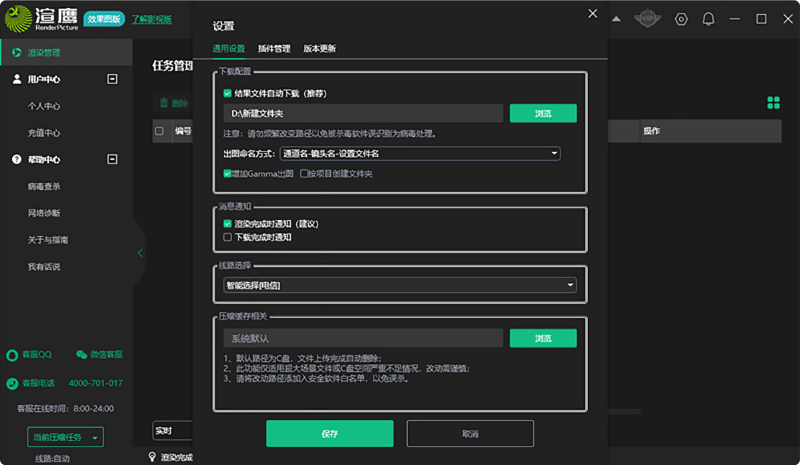Click the 了解影视版 link
Image resolution: width=800 pixels, height=465 pixels.
(152, 19)
